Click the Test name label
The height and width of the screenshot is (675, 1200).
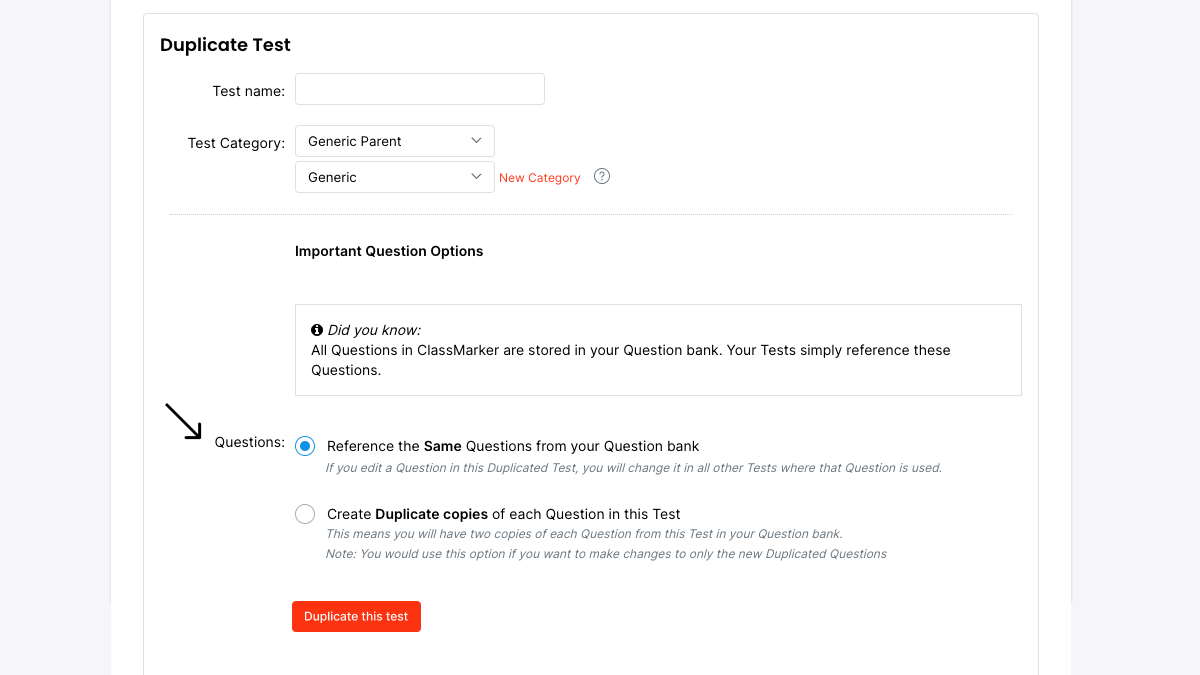(248, 91)
